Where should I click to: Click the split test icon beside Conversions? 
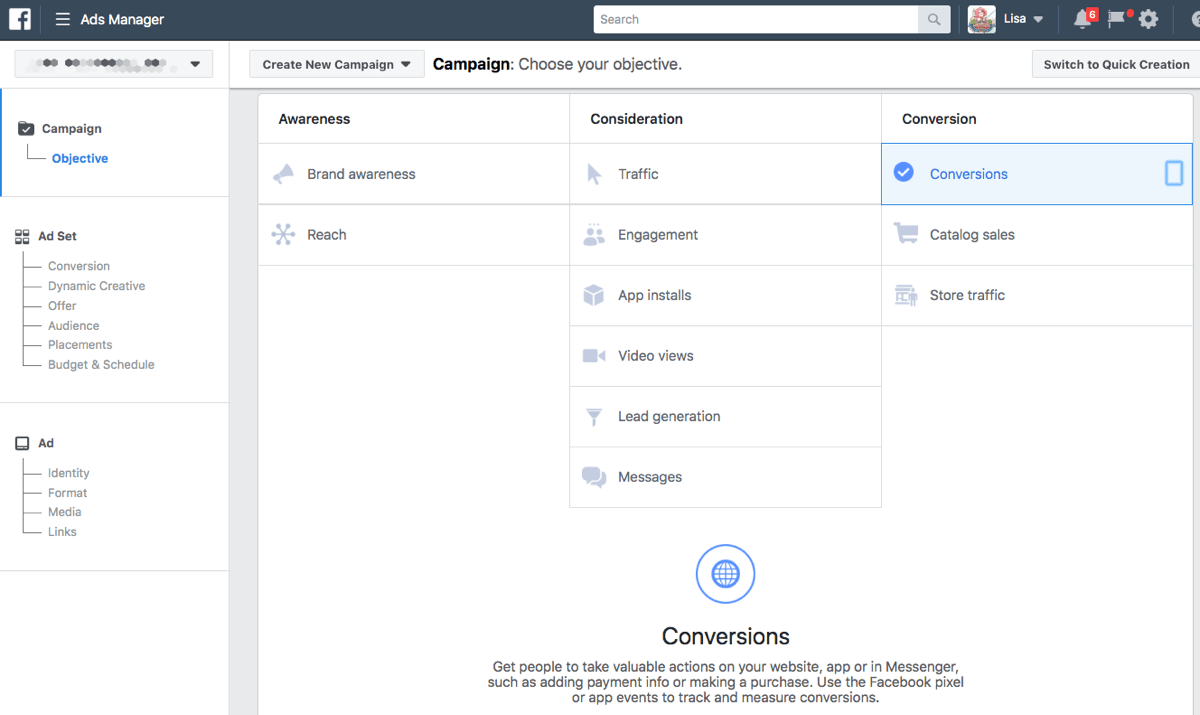[1172, 172]
